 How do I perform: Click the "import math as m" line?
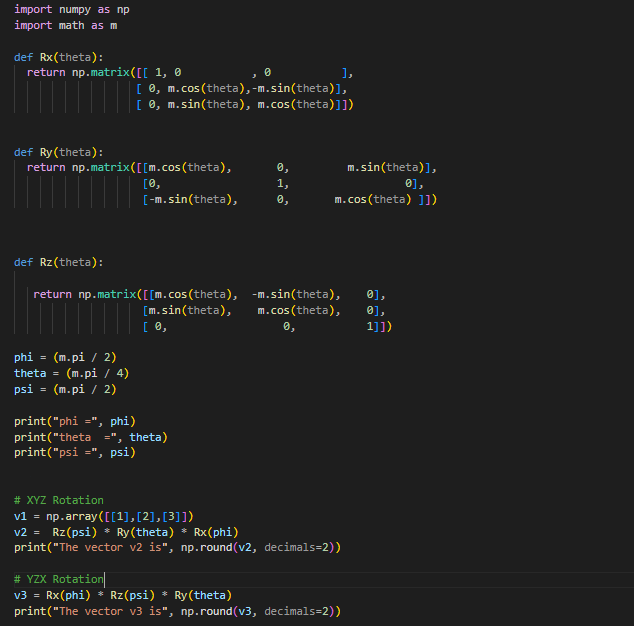[x=66, y=25]
